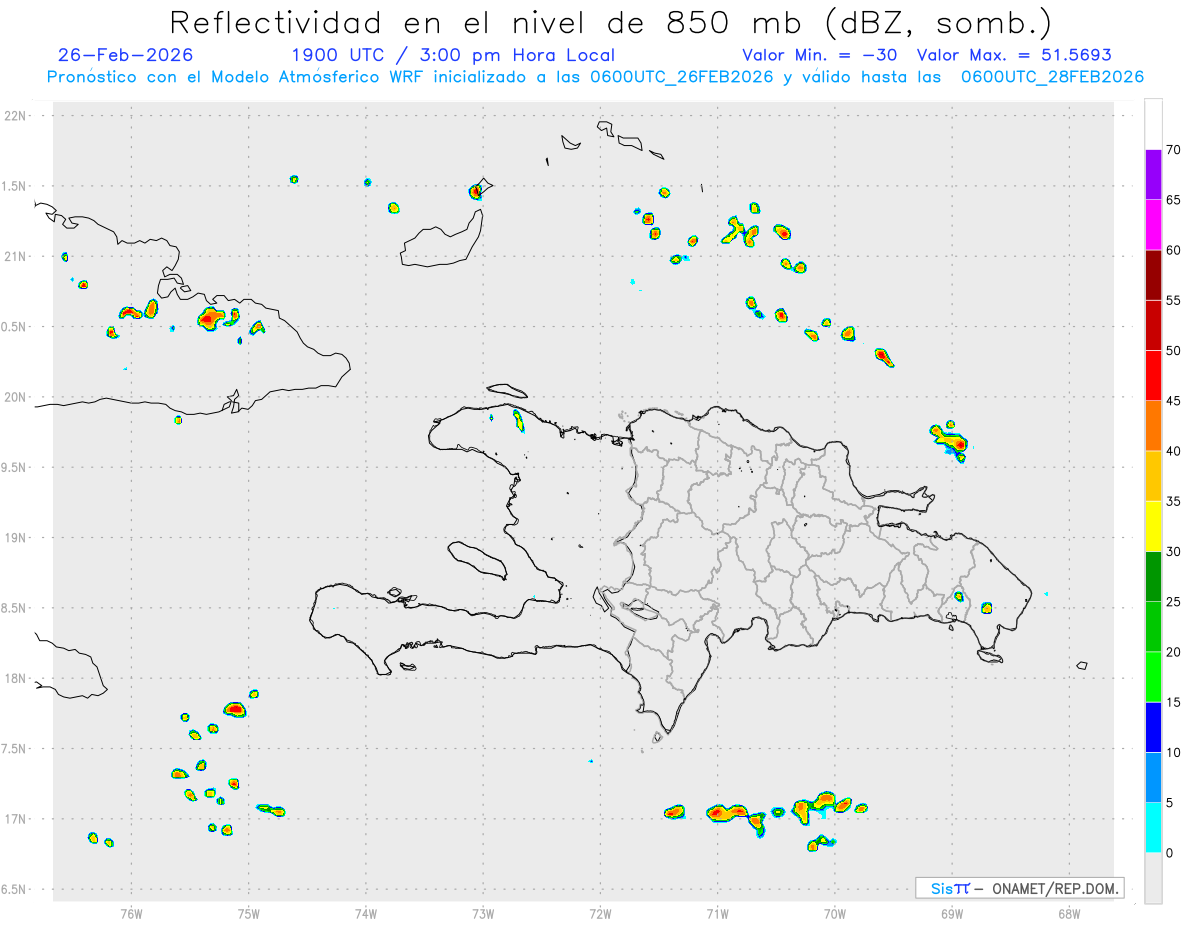Click the colorbar label '50'
The width and height of the screenshot is (1200, 927).
coord(1173,351)
